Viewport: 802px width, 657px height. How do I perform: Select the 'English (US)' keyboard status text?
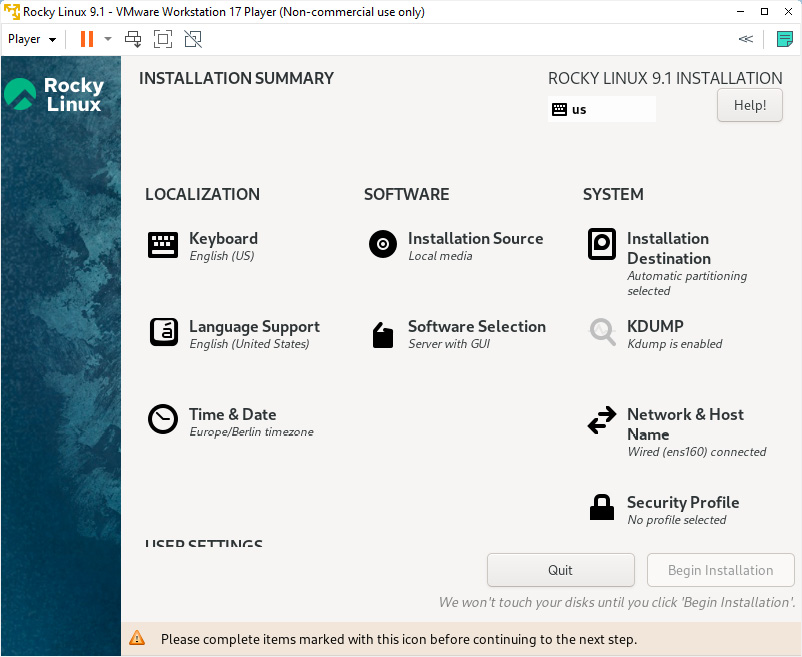point(222,256)
